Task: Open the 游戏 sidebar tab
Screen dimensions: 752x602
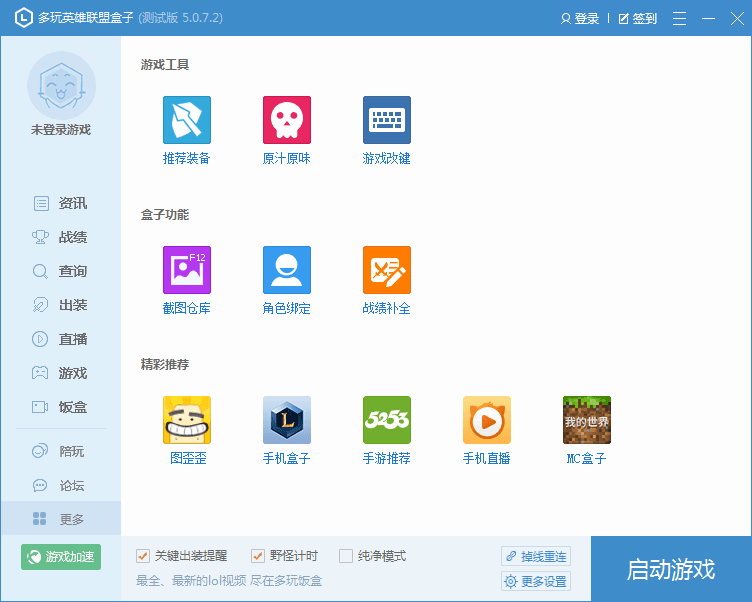Action: pyautogui.click(x=60, y=373)
